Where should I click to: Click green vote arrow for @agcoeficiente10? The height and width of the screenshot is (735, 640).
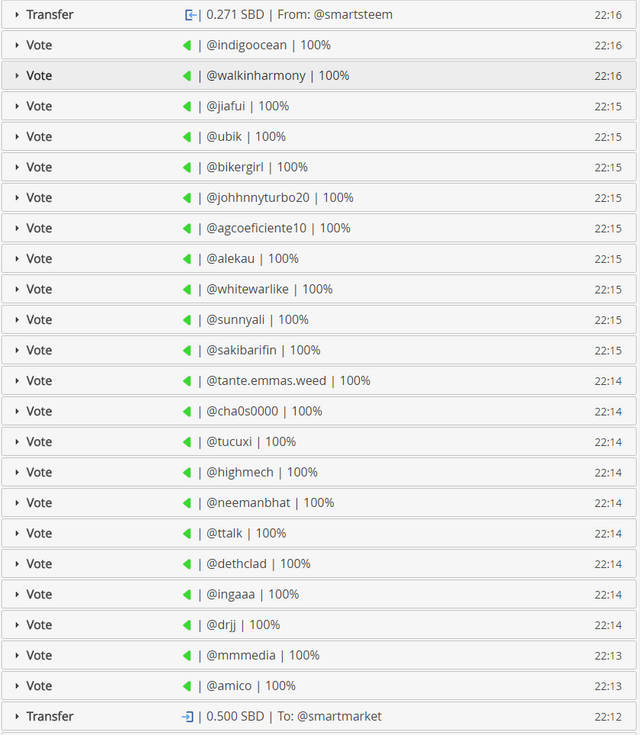(x=187, y=228)
